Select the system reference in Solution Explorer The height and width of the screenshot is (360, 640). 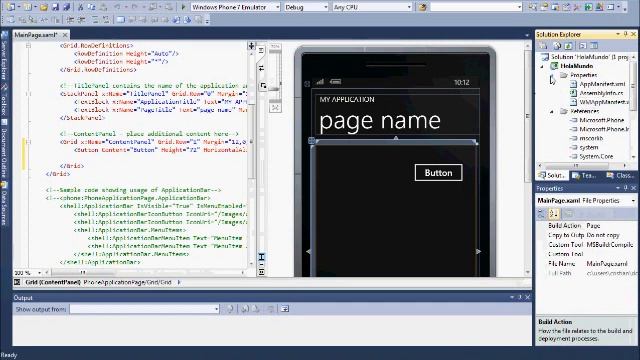pos(589,147)
